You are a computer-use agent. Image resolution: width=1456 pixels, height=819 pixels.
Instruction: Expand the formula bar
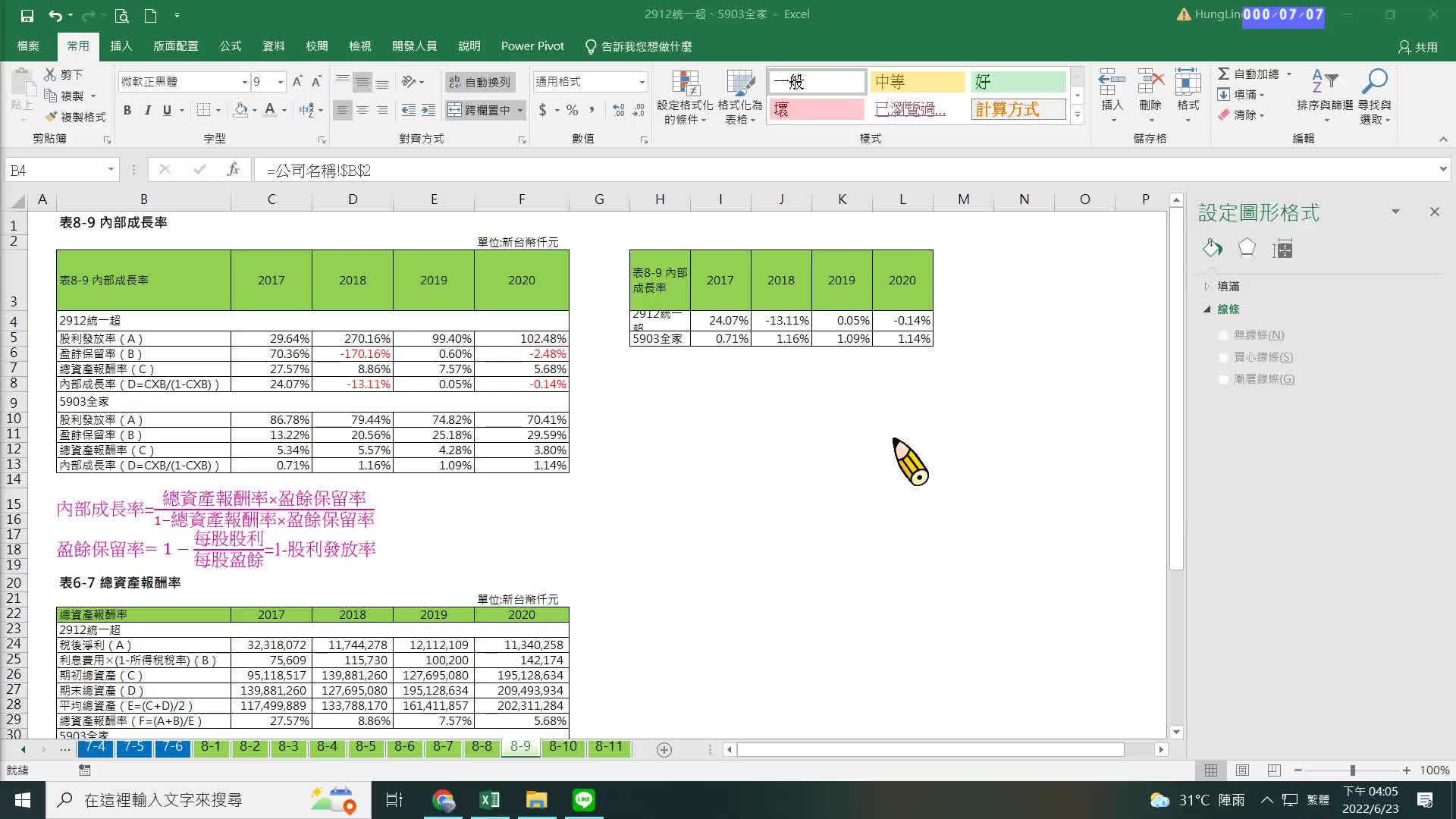click(x=1442, y=169)
